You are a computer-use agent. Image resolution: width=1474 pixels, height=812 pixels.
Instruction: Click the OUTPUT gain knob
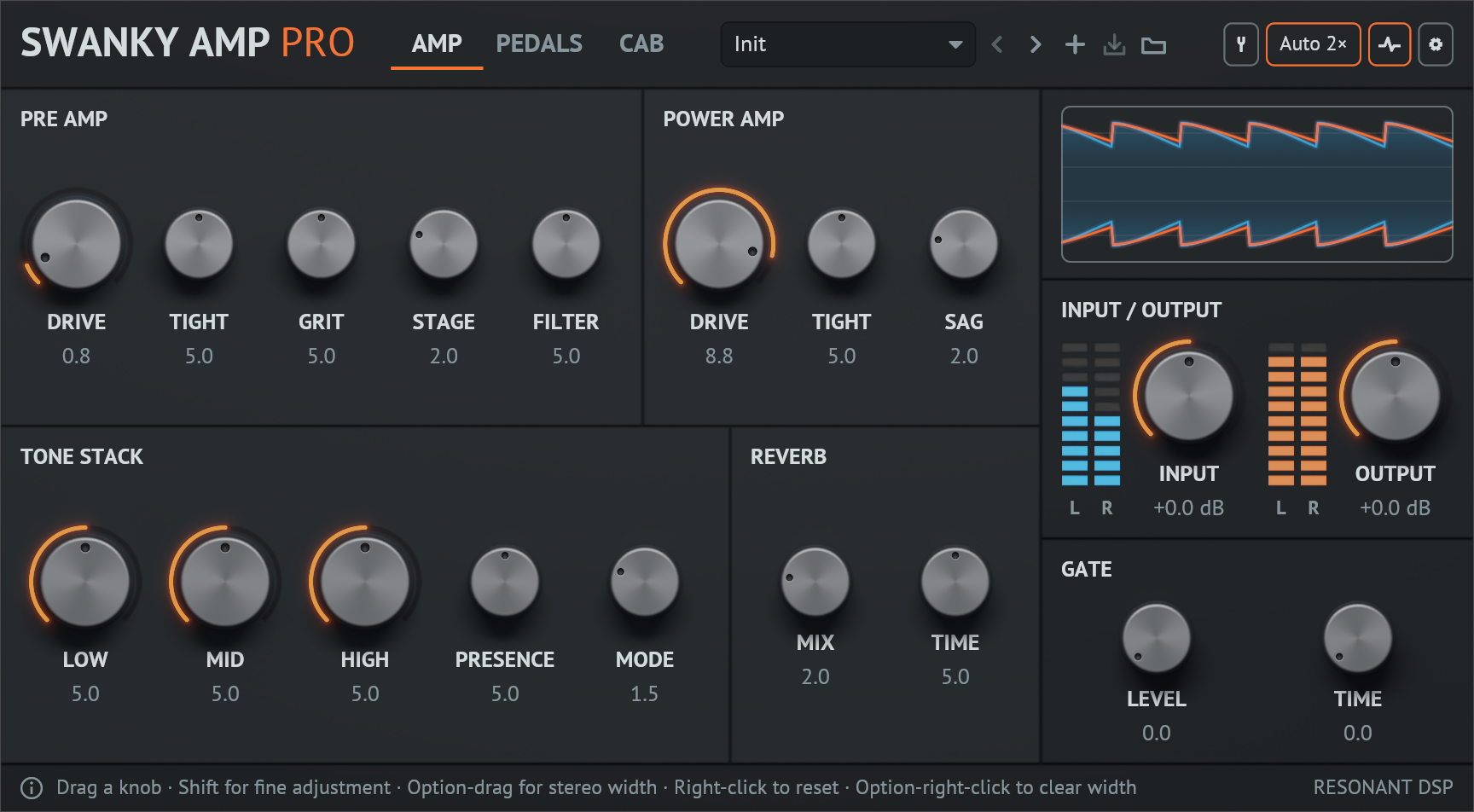coord(1396,396)
